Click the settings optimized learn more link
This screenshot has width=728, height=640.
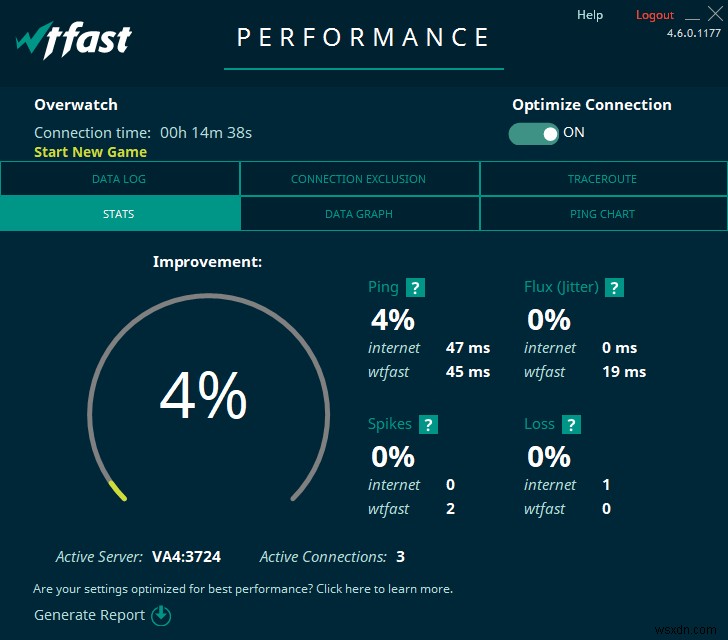point(242,589)
